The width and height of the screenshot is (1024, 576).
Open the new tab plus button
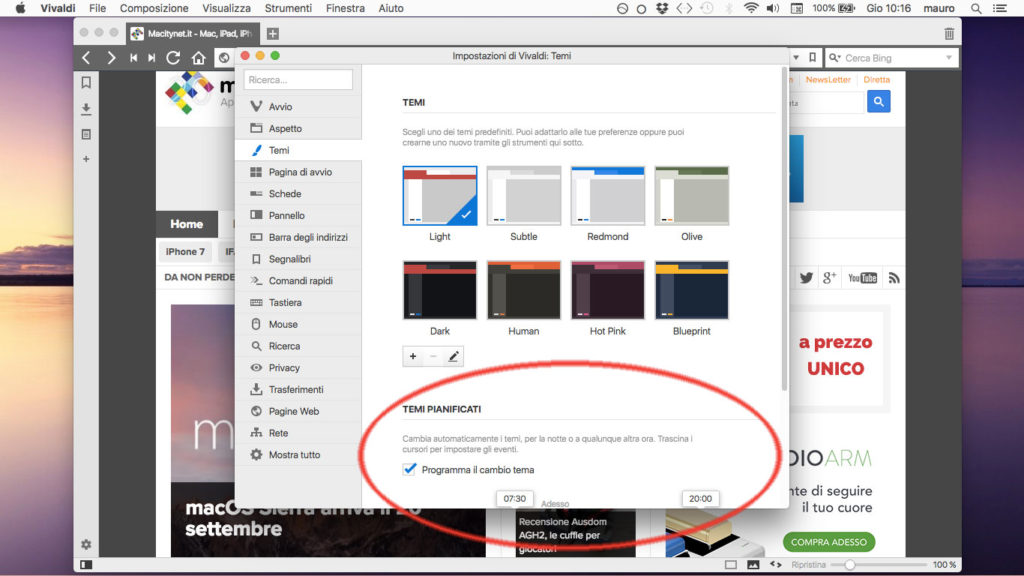[x=273, y=33]
